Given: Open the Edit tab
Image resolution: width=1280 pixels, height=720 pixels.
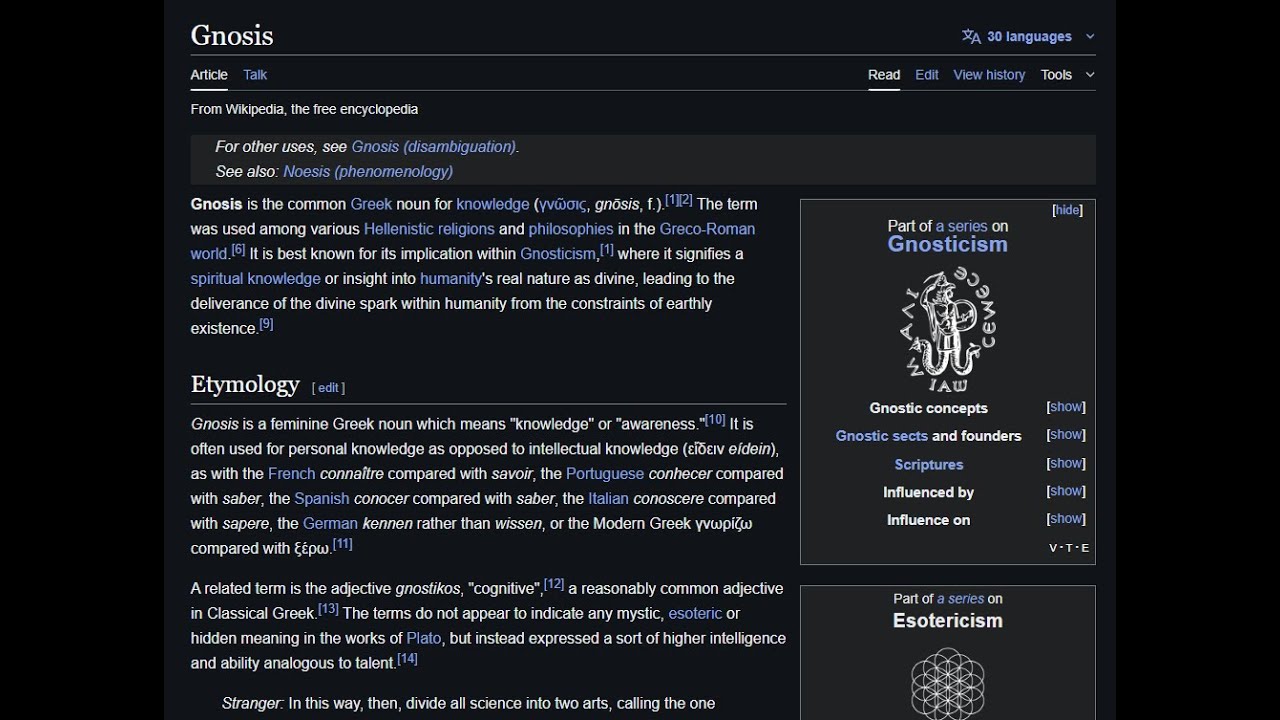Looking at the screenshot, I should [x=927, y=75].
